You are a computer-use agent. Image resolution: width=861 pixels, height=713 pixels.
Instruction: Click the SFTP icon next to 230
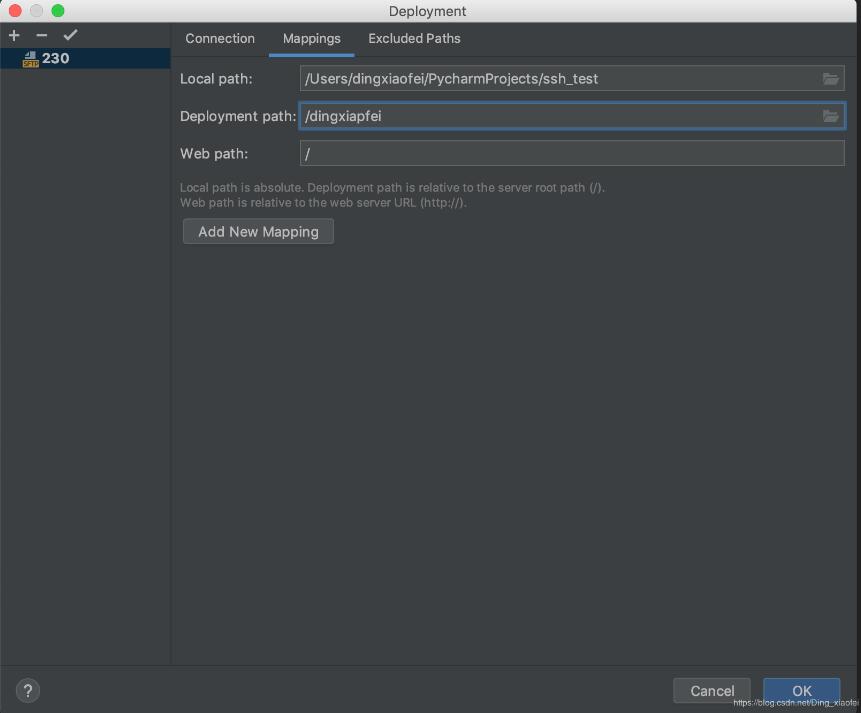[30, 59]
